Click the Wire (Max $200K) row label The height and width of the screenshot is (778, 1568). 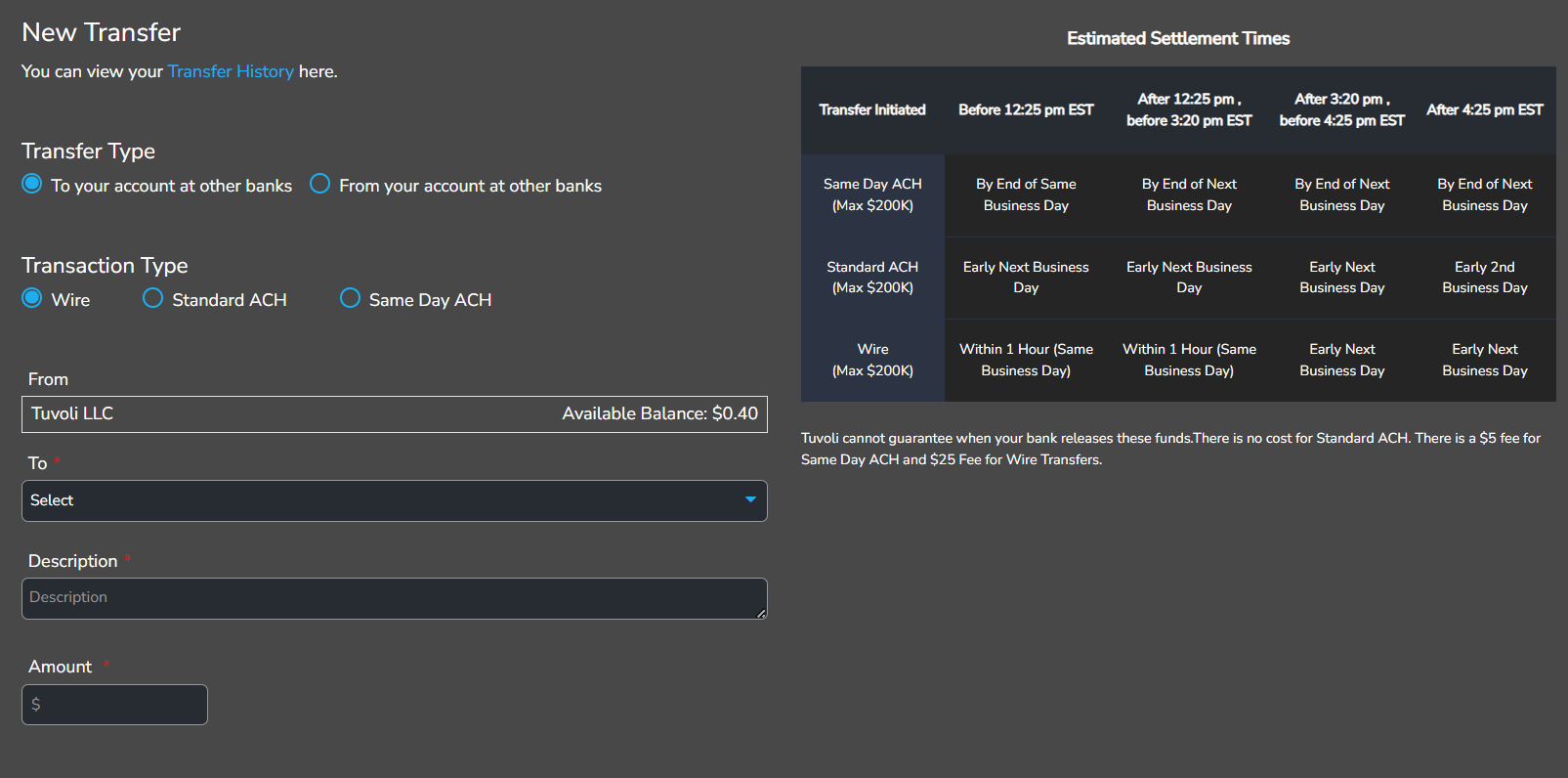[872, 360]
